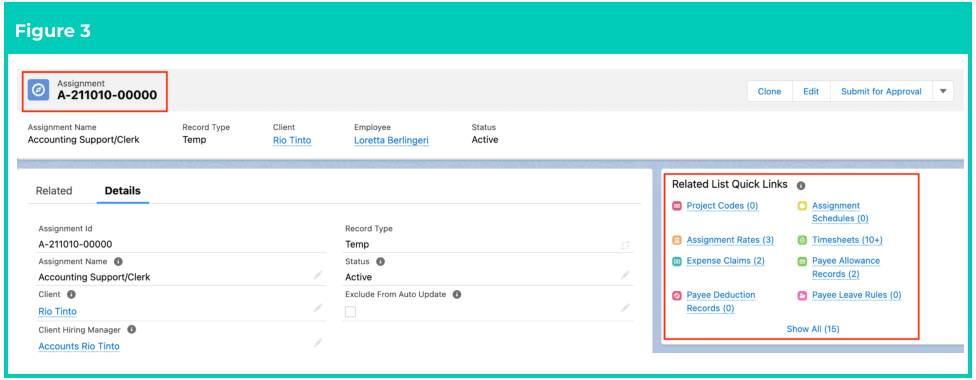Viewport: 976px width, 380px height.
Task: Click info icon next to Assignment Name field
Action: [x=118, y=262]
